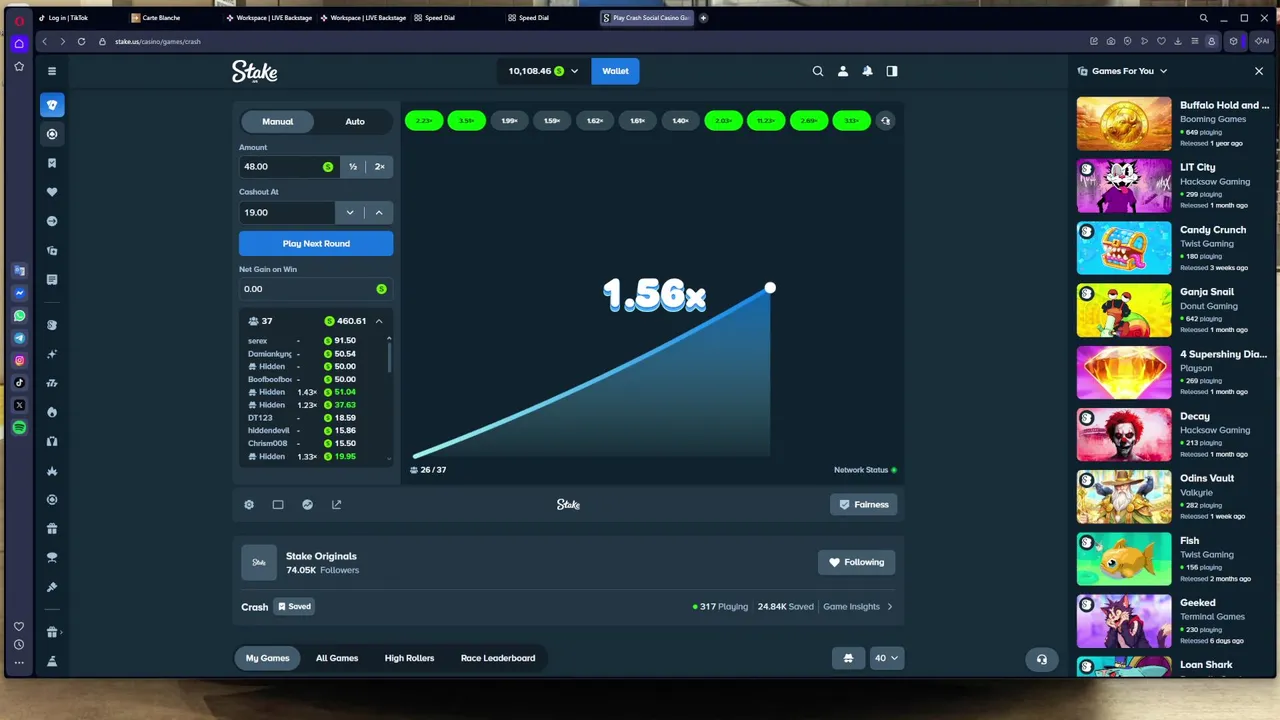This screenshot has width=1280, height=720.
Task: Double the bet with the 2× button
Action: coord(379,167)
